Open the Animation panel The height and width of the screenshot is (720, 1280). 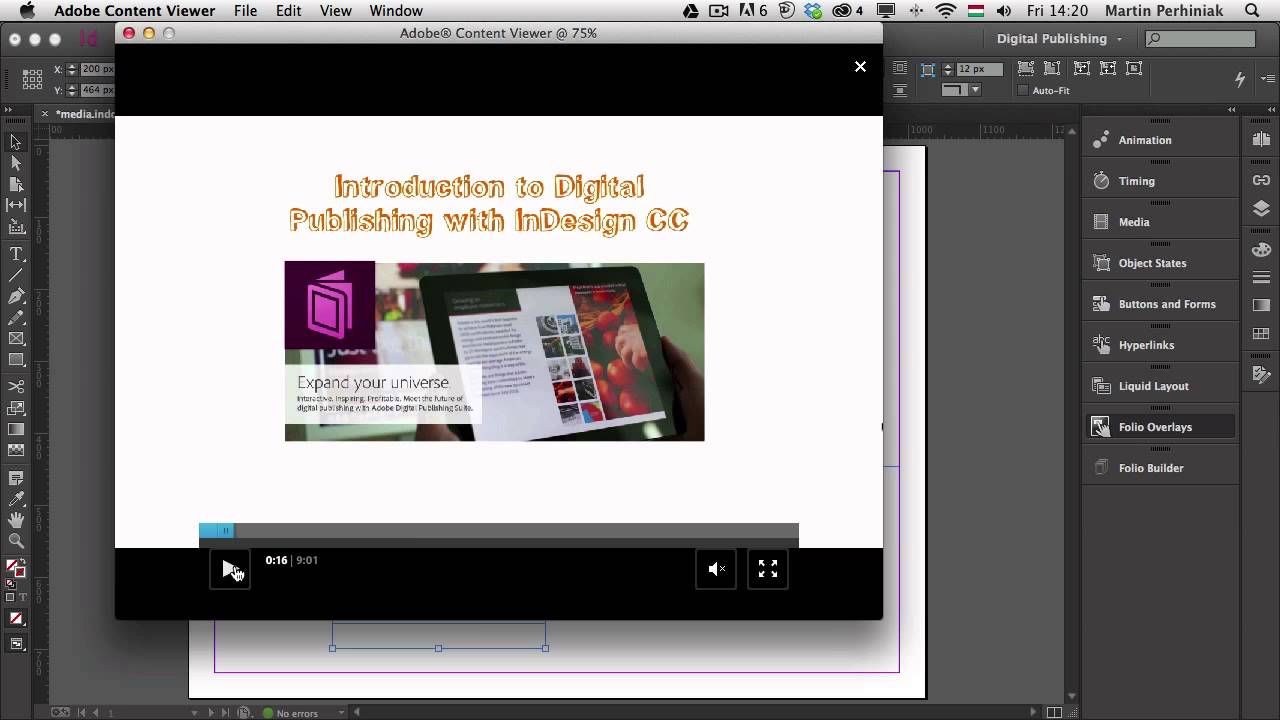point(1162,140)
